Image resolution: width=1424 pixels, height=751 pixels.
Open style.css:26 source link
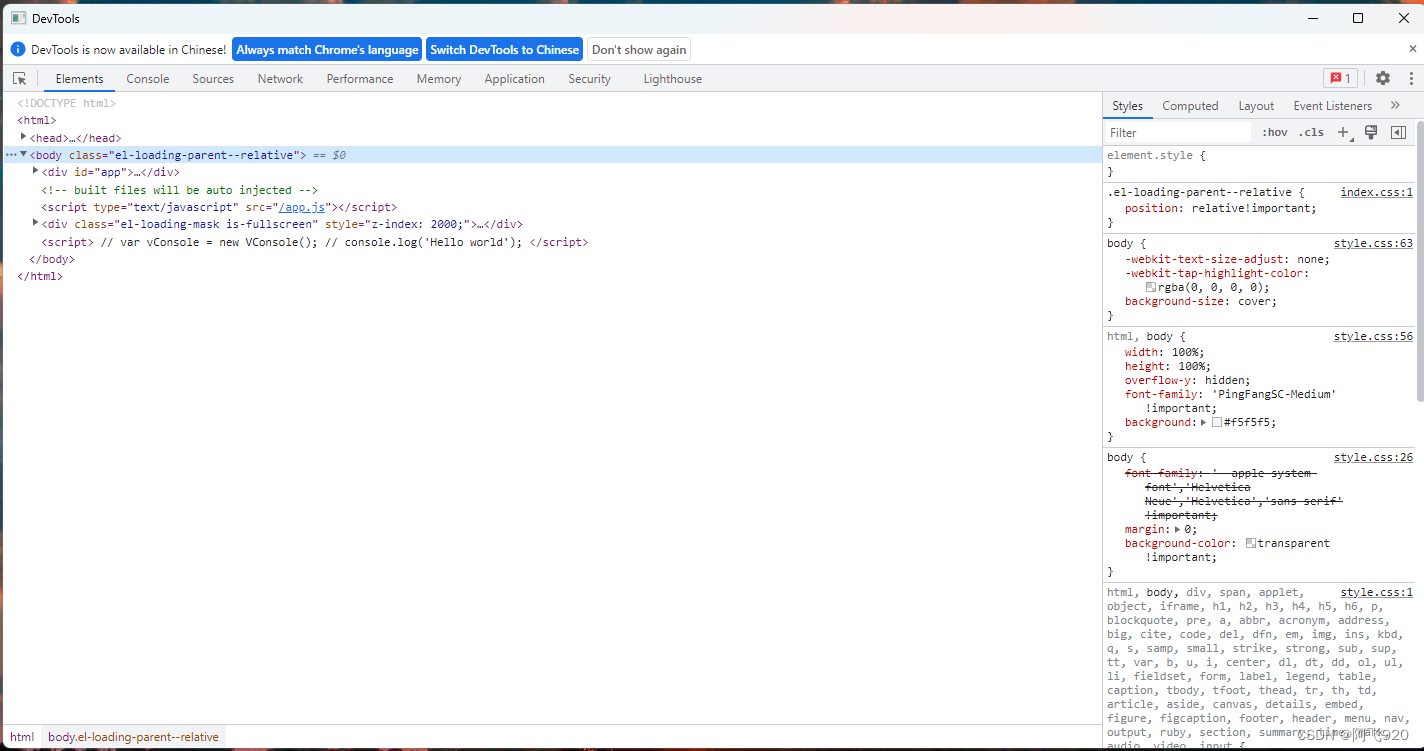[1373, 457]
